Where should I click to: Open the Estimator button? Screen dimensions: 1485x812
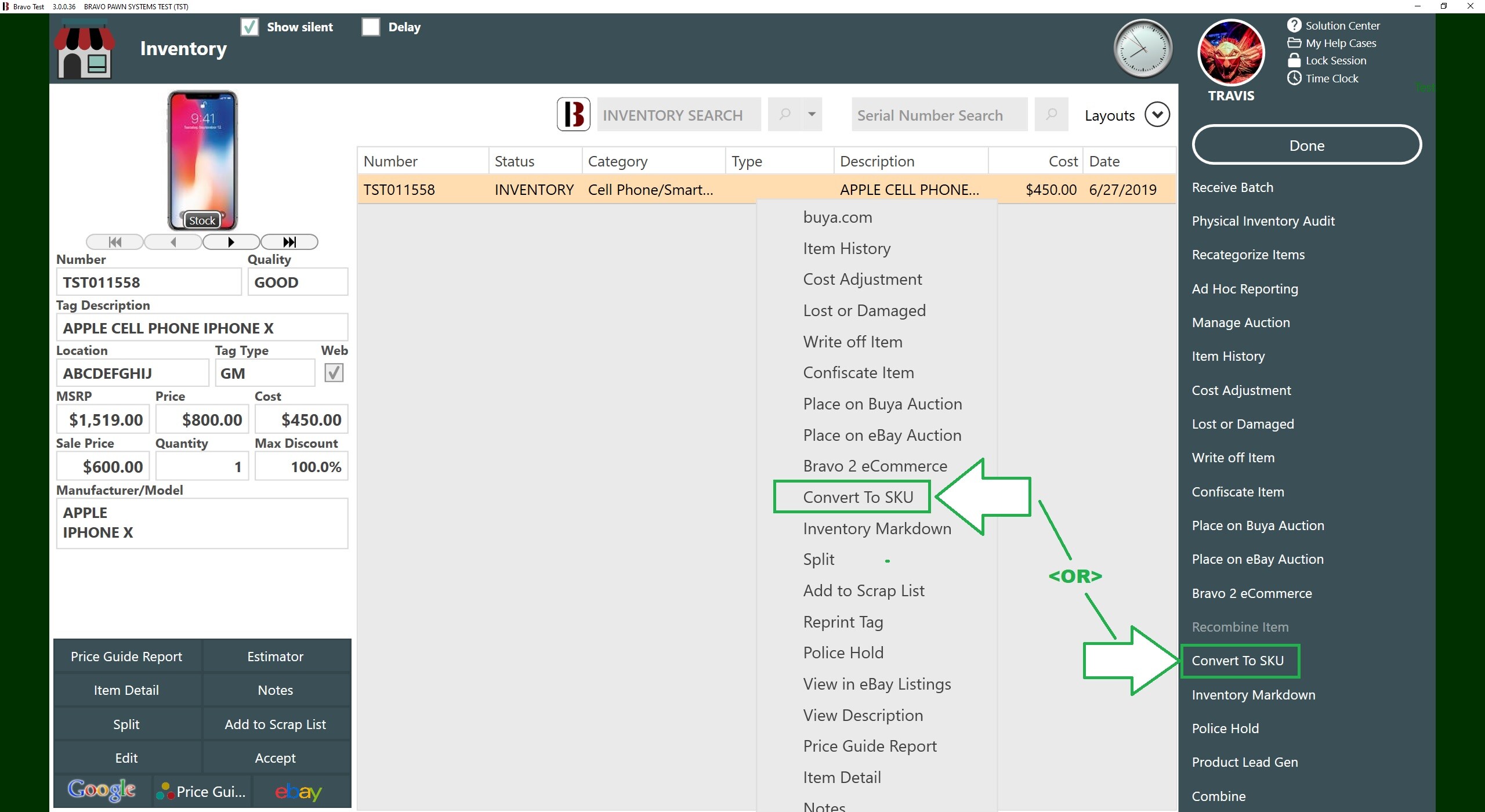(276, 656)
